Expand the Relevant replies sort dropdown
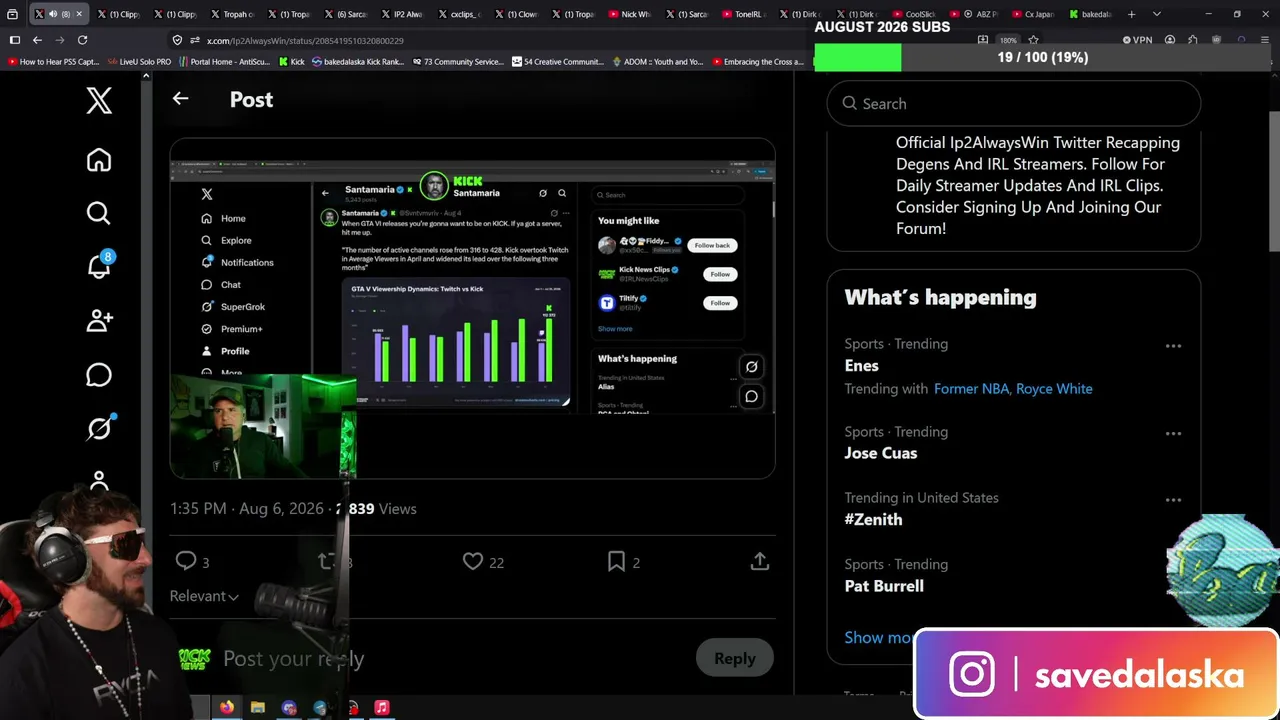Viewport: 1280px width, 720px height. pos(204,596)
